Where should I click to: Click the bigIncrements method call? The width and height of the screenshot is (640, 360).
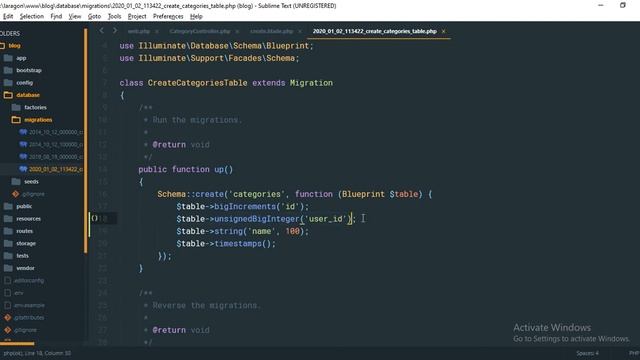(x=245, y=207)
